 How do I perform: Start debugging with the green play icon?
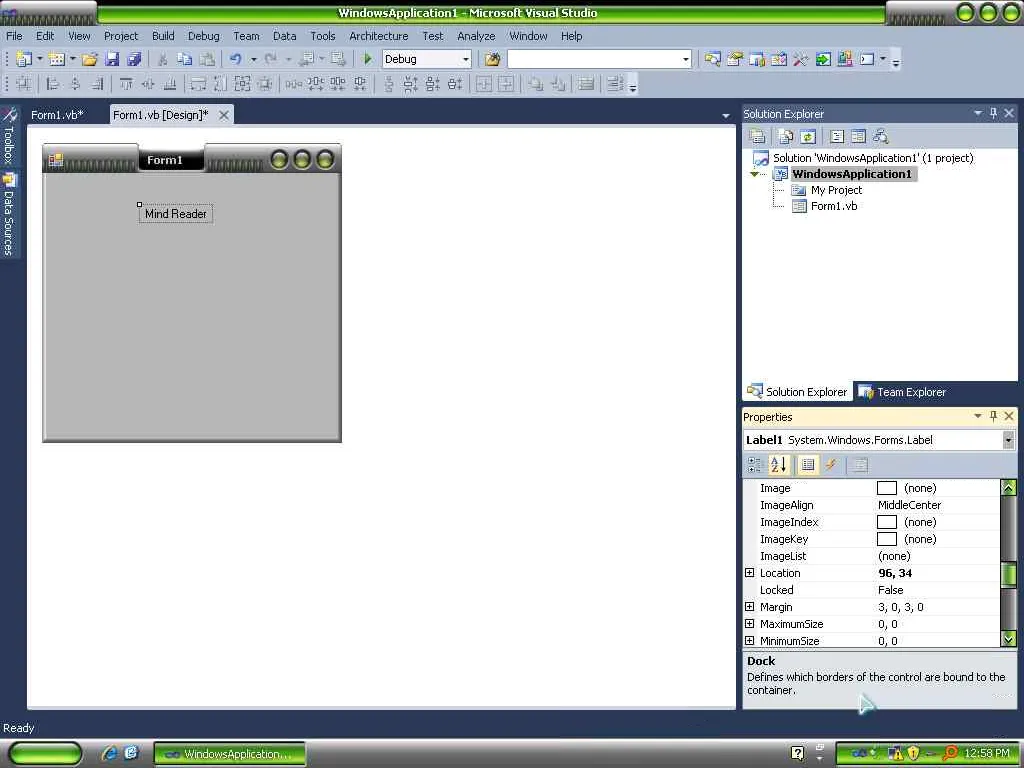368,59
